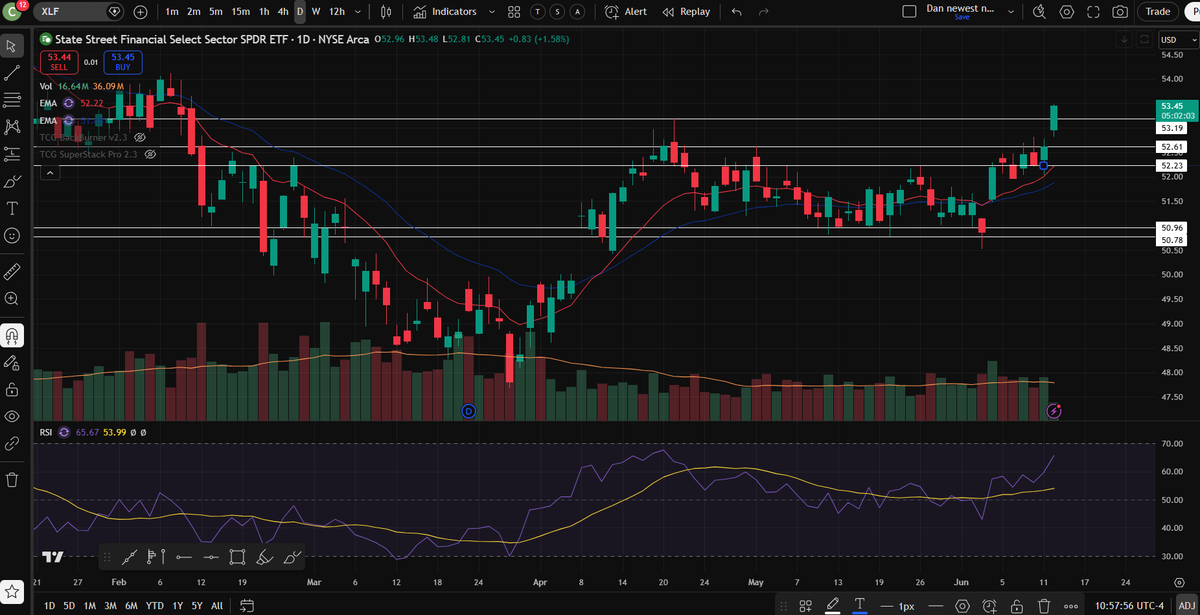Select the 12h timeframe

pos(337,12)
